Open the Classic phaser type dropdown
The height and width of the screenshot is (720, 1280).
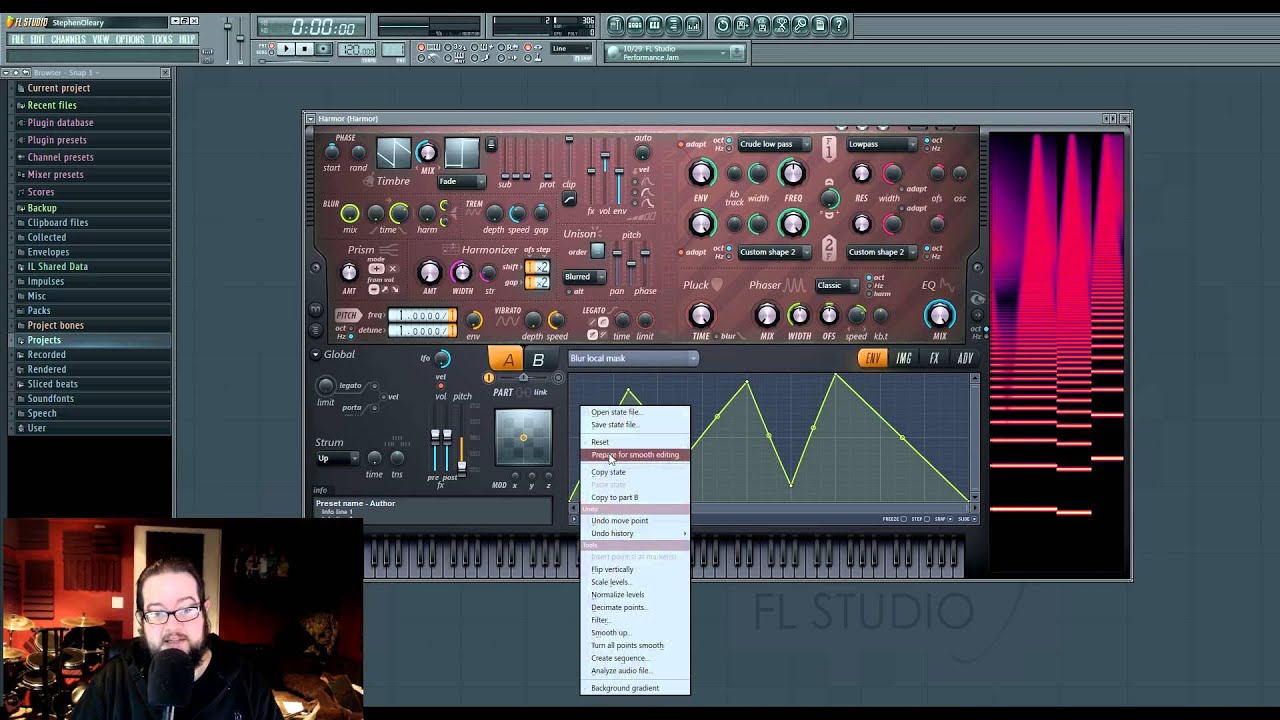pyautogui.click(x=837, y=285)
